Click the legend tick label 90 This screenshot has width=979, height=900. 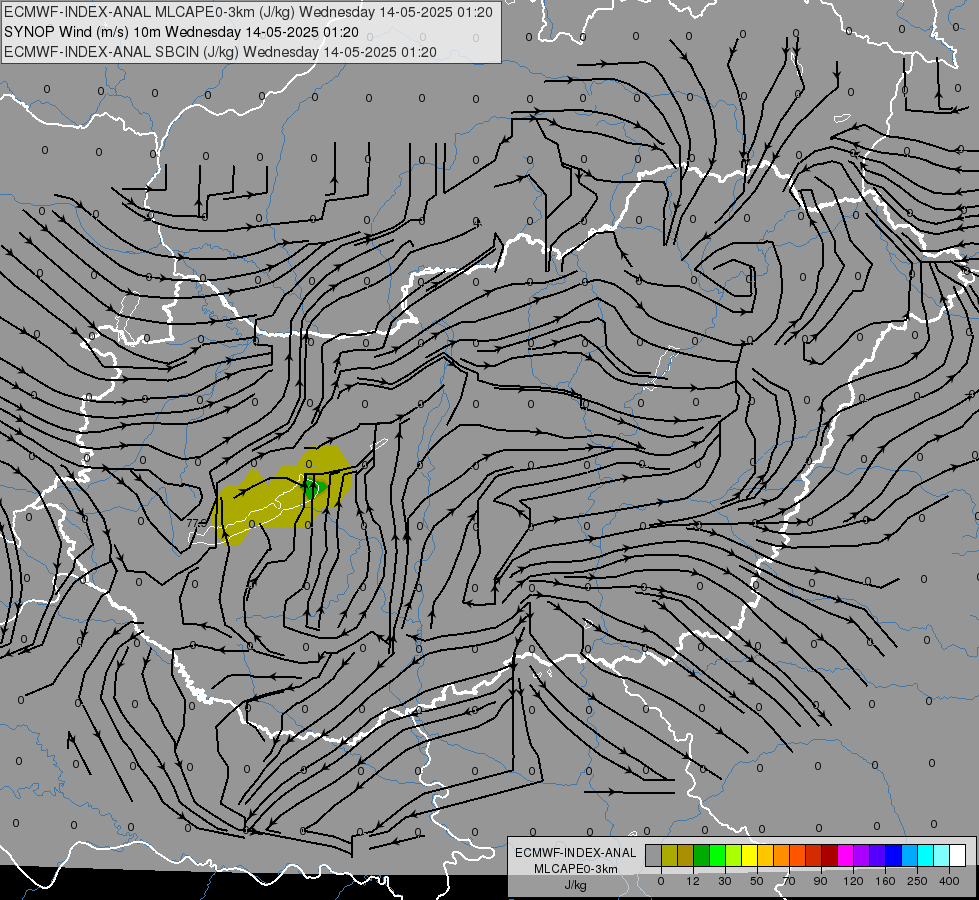point(820,881)
